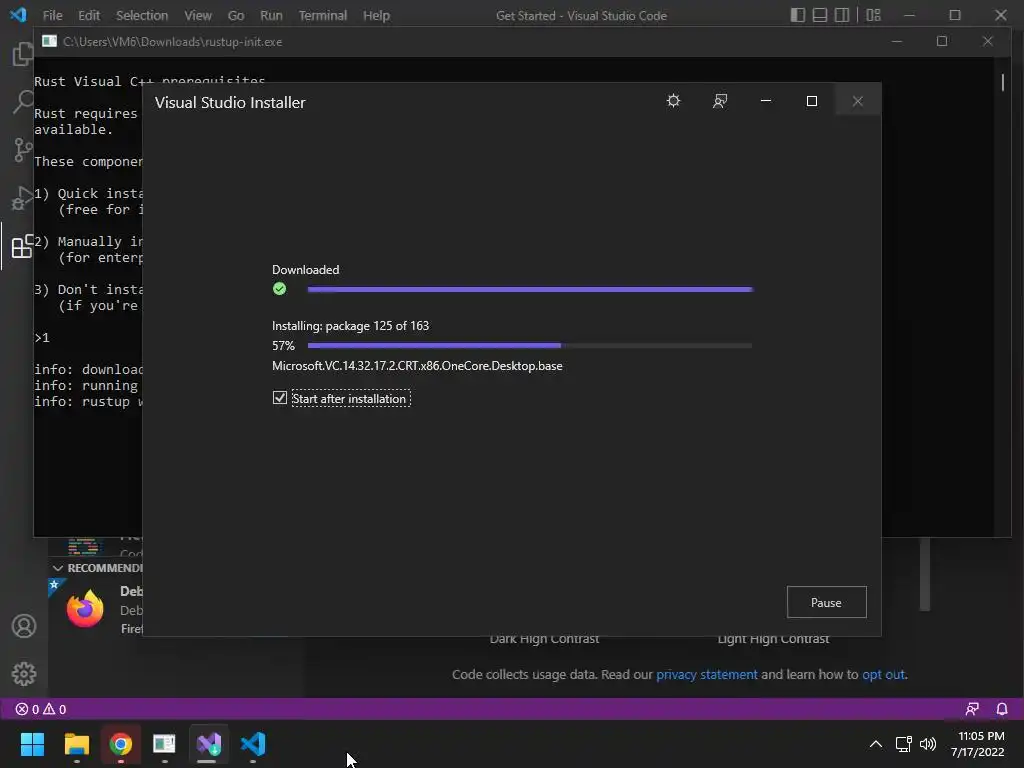Open the Go menu

tap(236, 15)
